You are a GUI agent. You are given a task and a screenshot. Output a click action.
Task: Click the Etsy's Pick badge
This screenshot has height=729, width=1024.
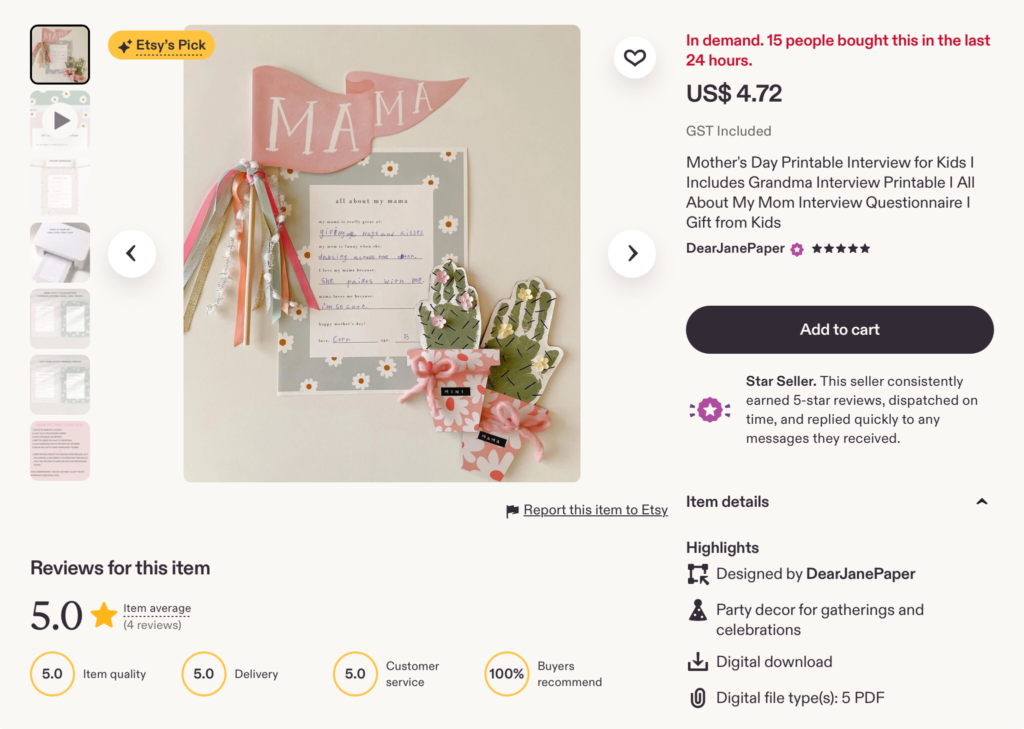point(161,45)
